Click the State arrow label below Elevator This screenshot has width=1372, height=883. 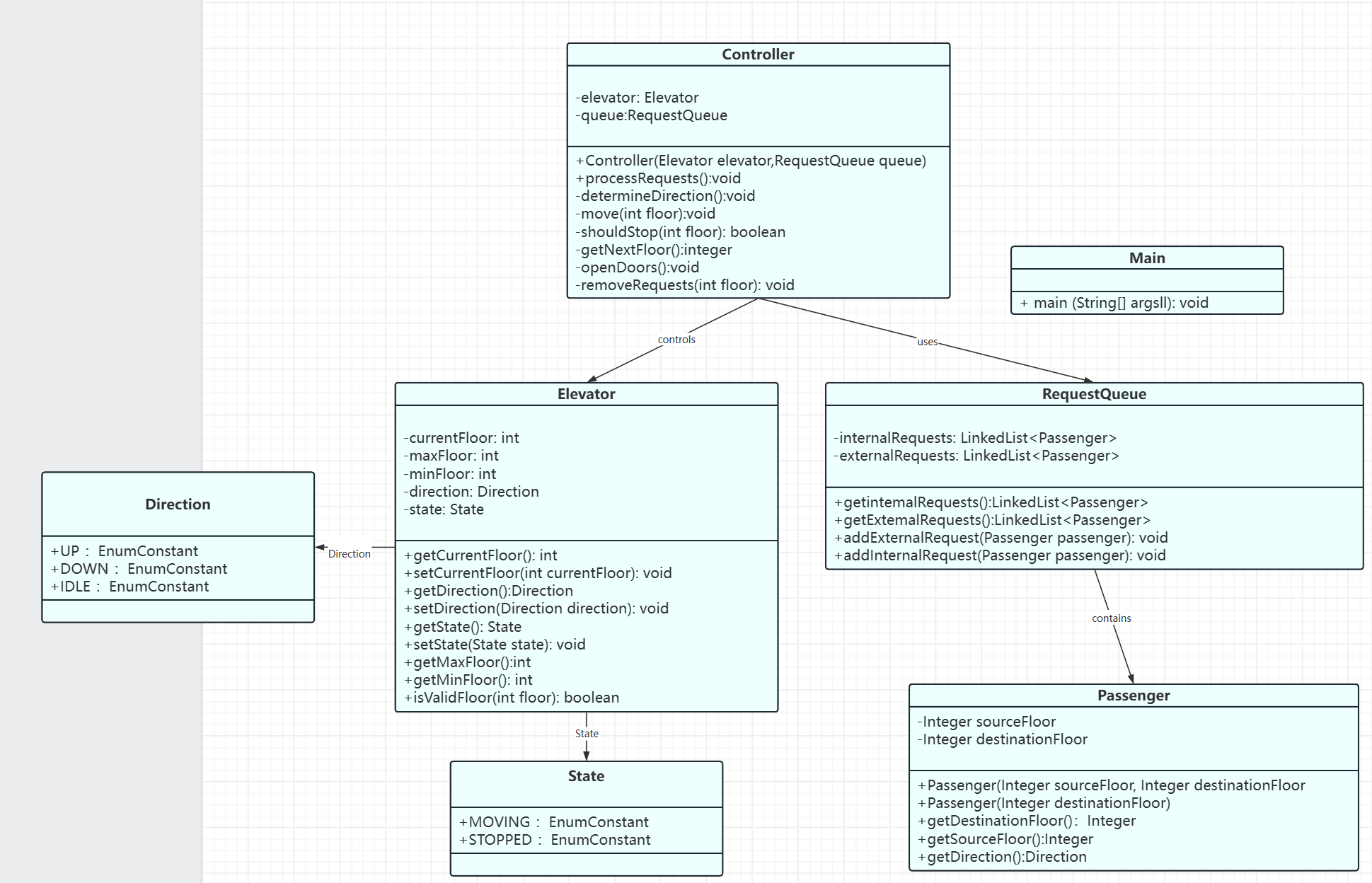point(587,734)
